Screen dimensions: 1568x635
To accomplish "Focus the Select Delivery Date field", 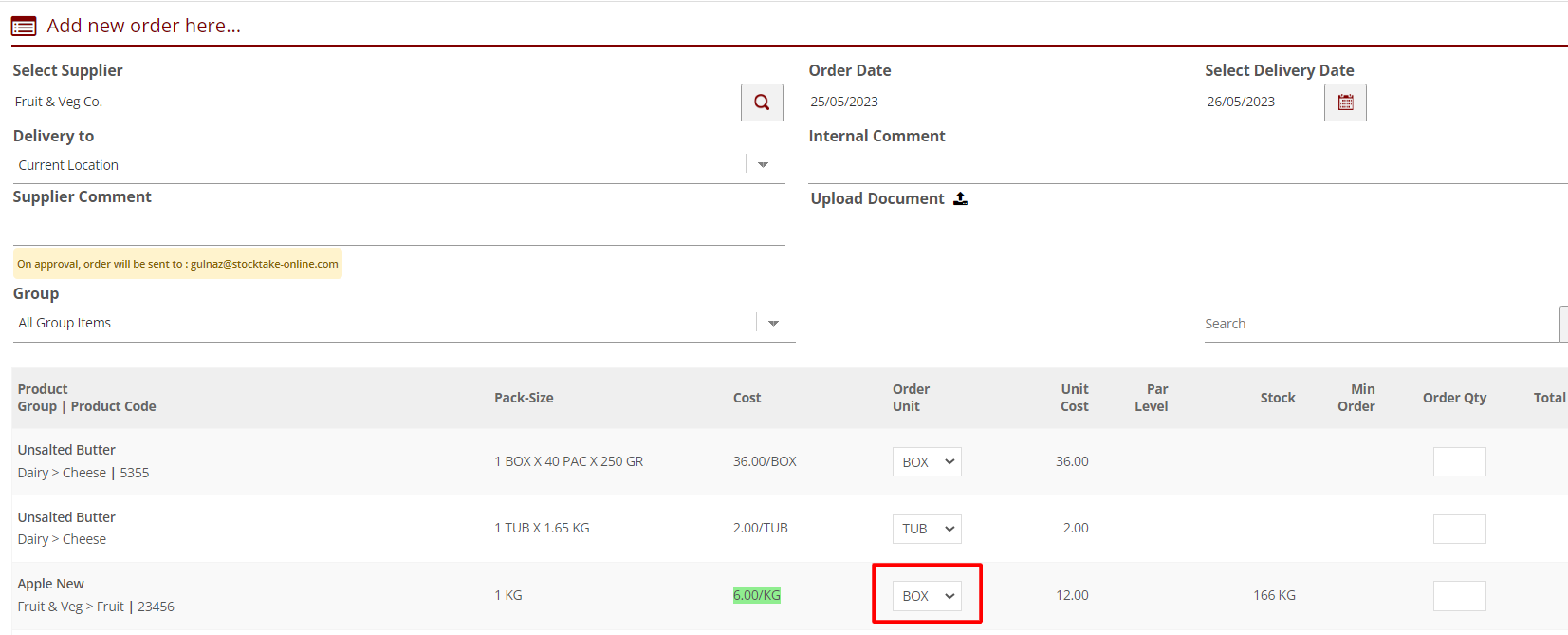I will (1263, 103).
